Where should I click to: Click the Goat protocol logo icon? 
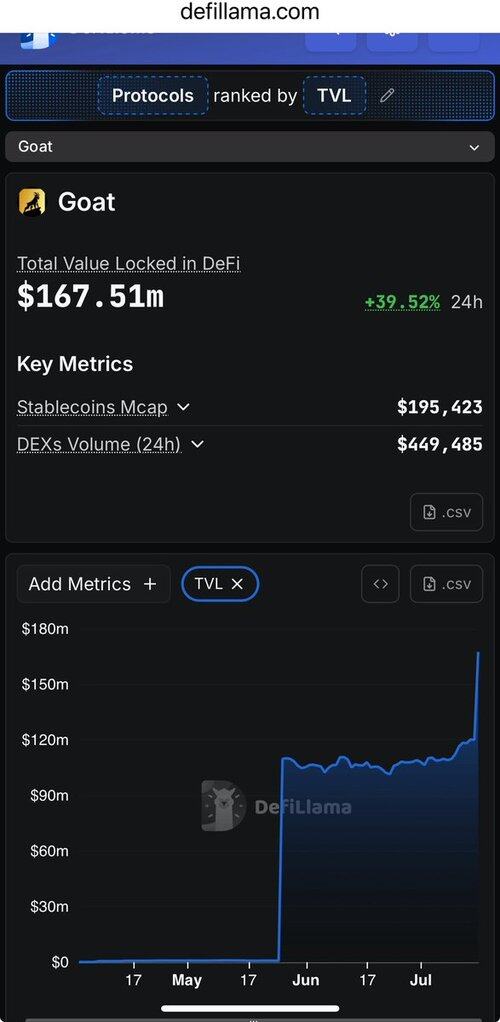[32, 202]
